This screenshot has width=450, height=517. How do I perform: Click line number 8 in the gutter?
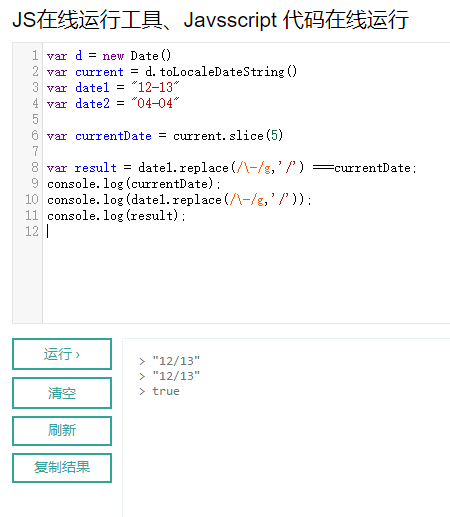pos(35,167)
